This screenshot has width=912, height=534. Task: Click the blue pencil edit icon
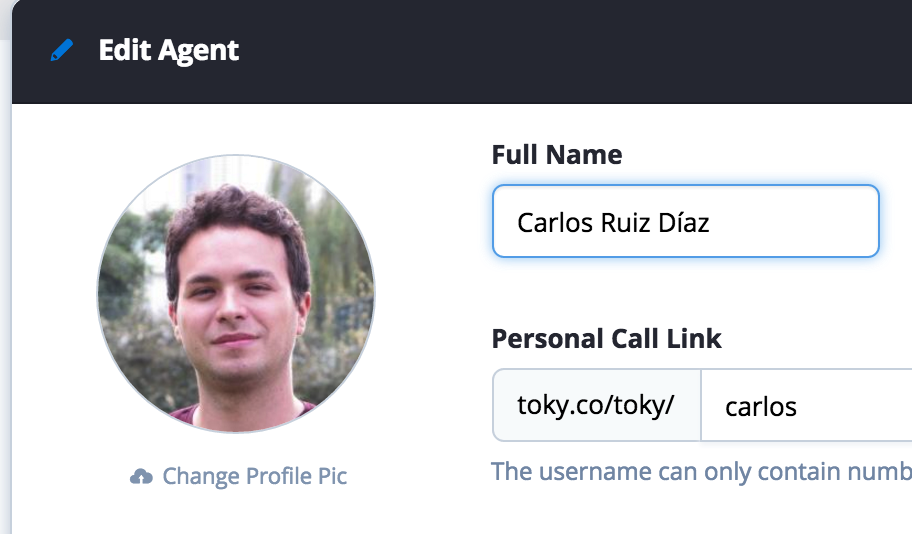click(62, 51)
